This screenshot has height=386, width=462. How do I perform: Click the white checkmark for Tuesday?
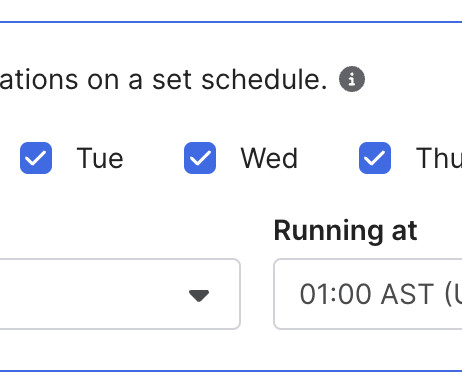(36, 158)
